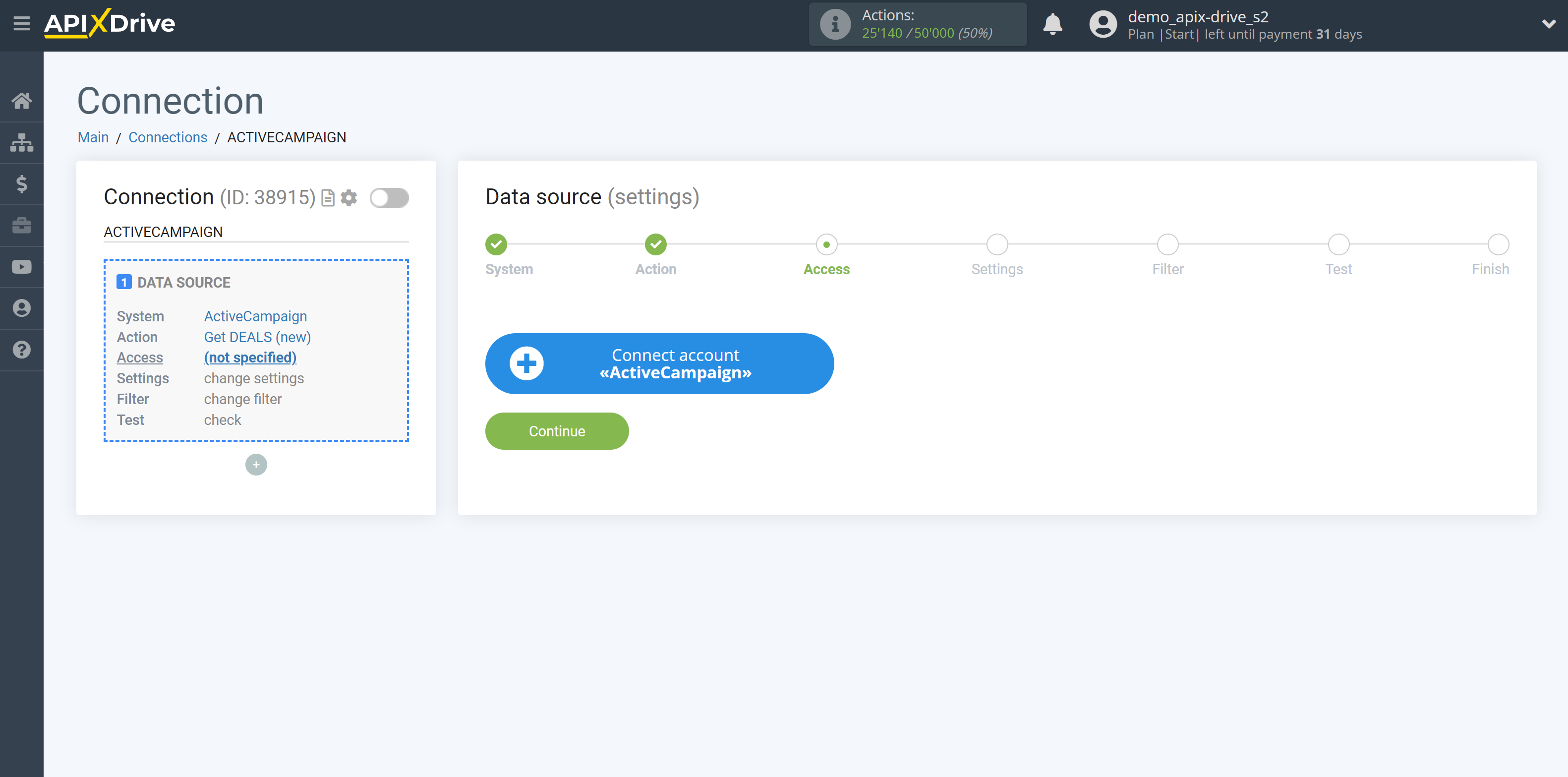Click the add new data block plus icon
The image size is (1568, 777).
256,463
